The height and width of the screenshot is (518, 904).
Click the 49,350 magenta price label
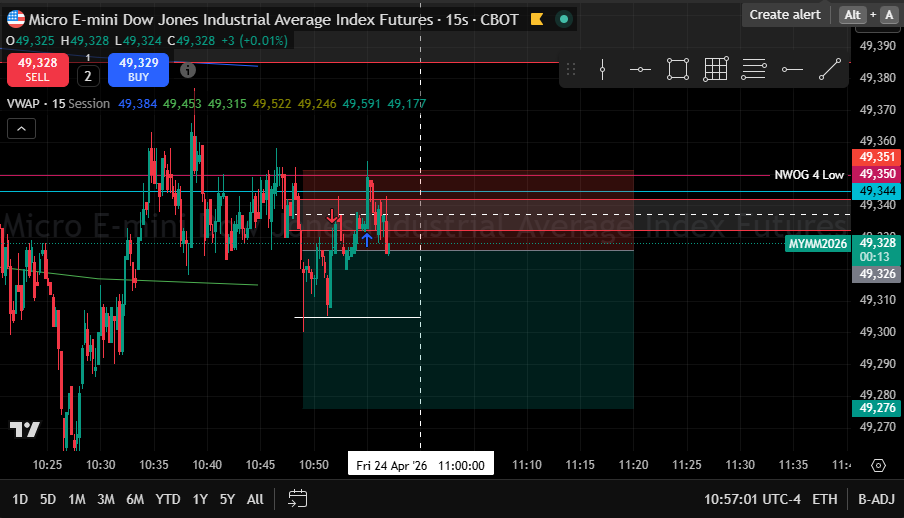point(876,174)
